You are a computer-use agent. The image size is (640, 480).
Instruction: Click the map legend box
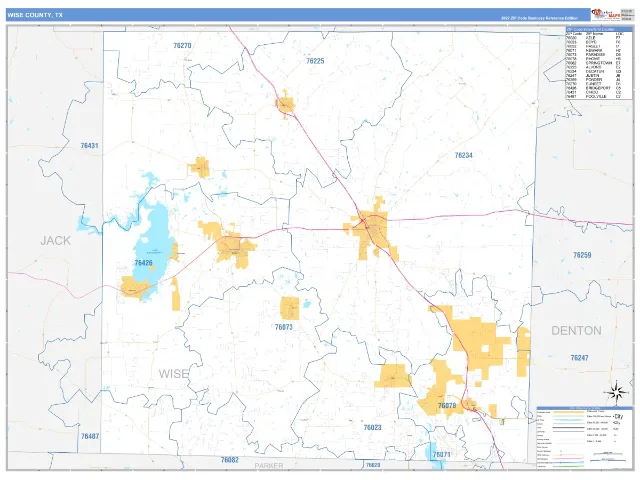pos(584,437)
